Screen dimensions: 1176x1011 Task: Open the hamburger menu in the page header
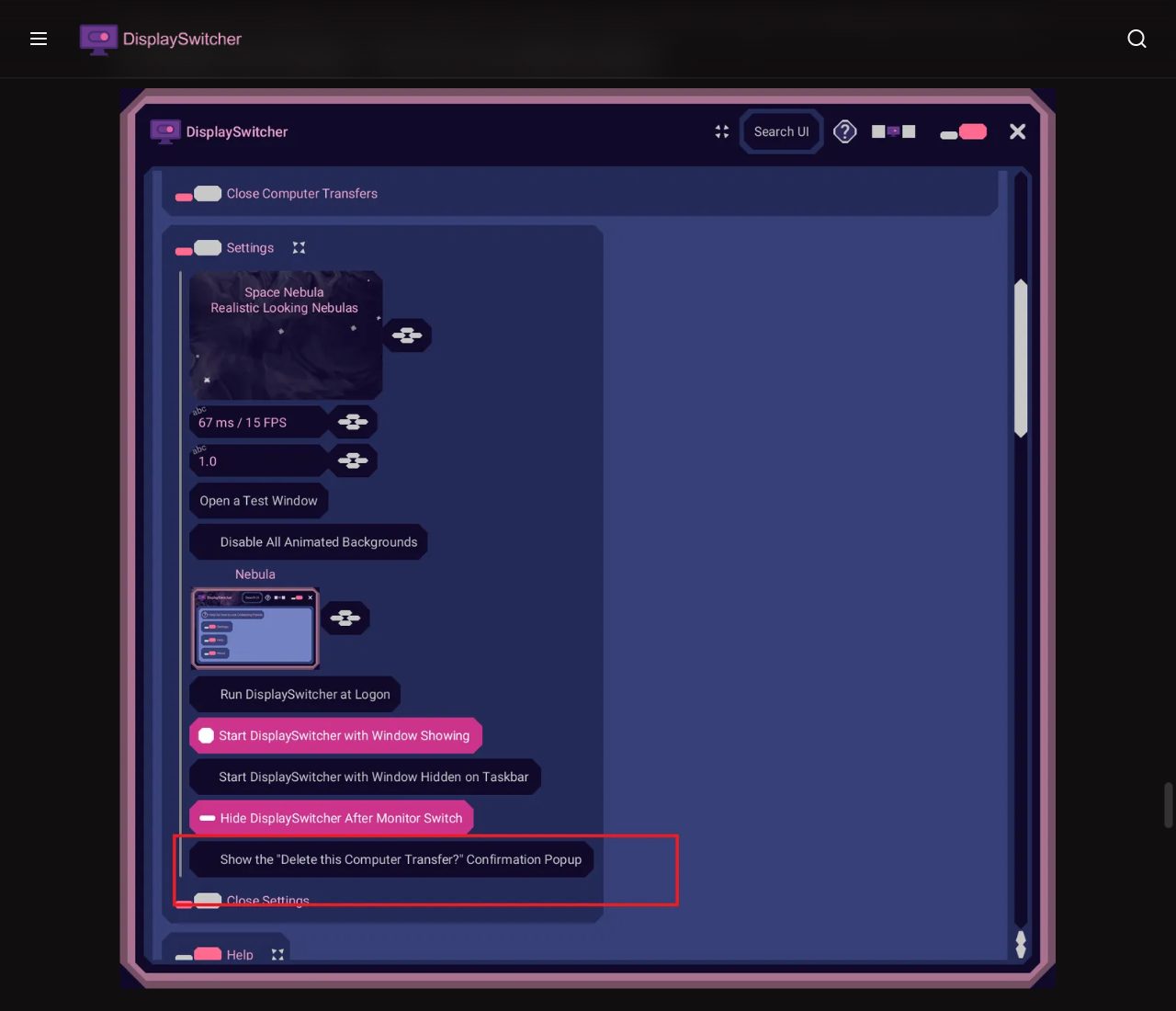[39, 39]
